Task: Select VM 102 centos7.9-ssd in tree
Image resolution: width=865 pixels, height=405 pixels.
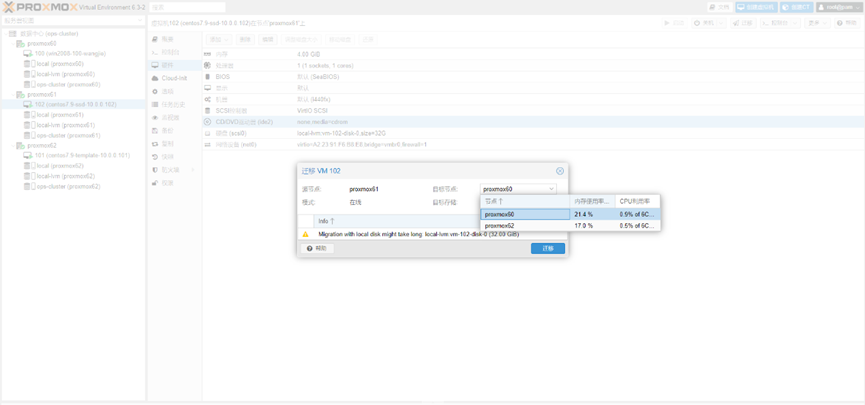Action: point(75,104)
